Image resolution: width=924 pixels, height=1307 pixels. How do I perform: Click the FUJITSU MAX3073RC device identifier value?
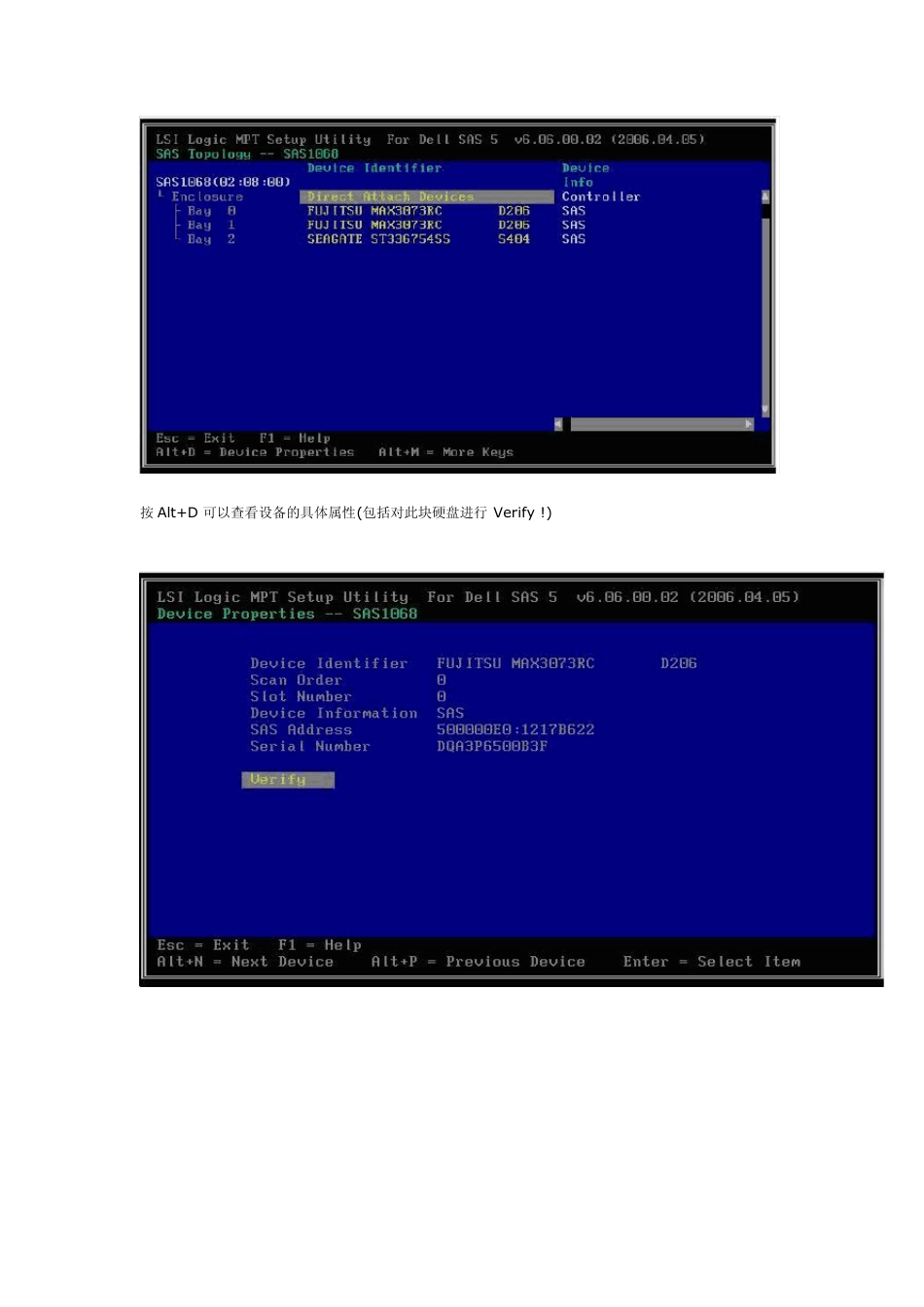[515, 663]
